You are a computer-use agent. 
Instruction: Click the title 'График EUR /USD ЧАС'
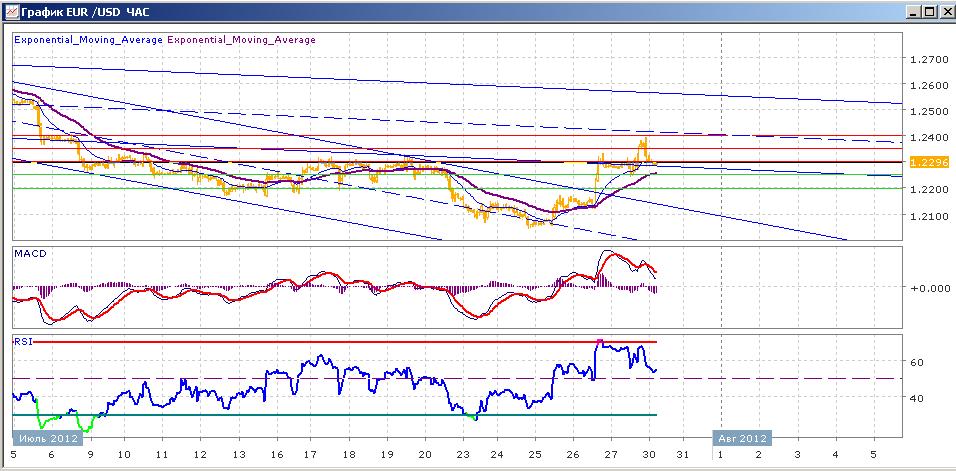coord(84,12)
